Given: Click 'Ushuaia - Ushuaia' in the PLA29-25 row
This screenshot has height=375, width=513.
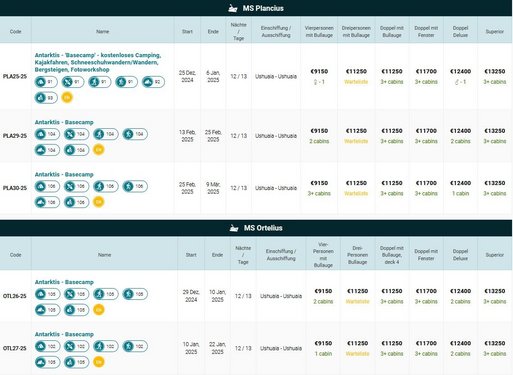Looking at the screenshot, I should point(276,136).
